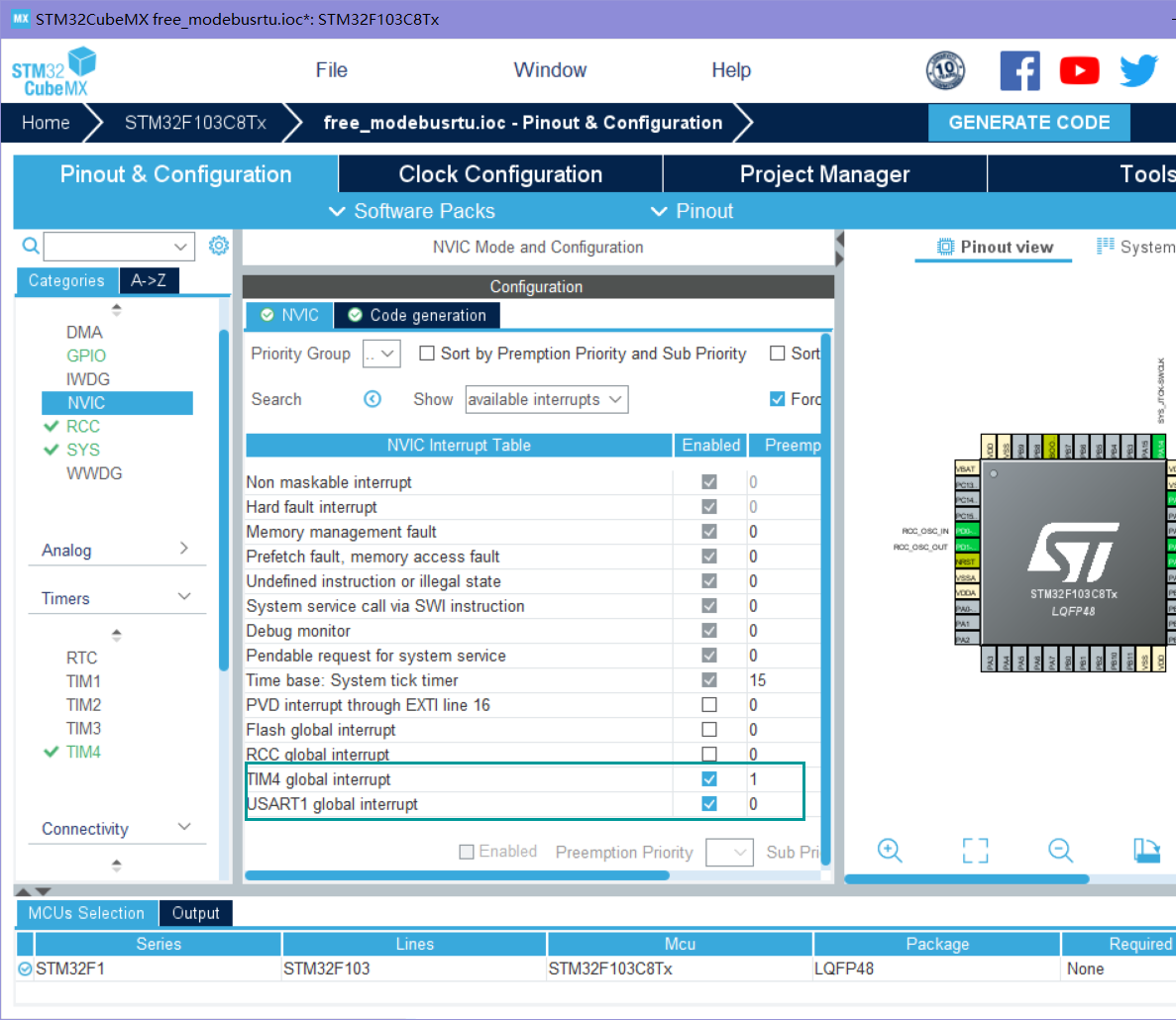Select SYS in the categories list
This screenshot has width=1176, height=1020.
point(83,450)
